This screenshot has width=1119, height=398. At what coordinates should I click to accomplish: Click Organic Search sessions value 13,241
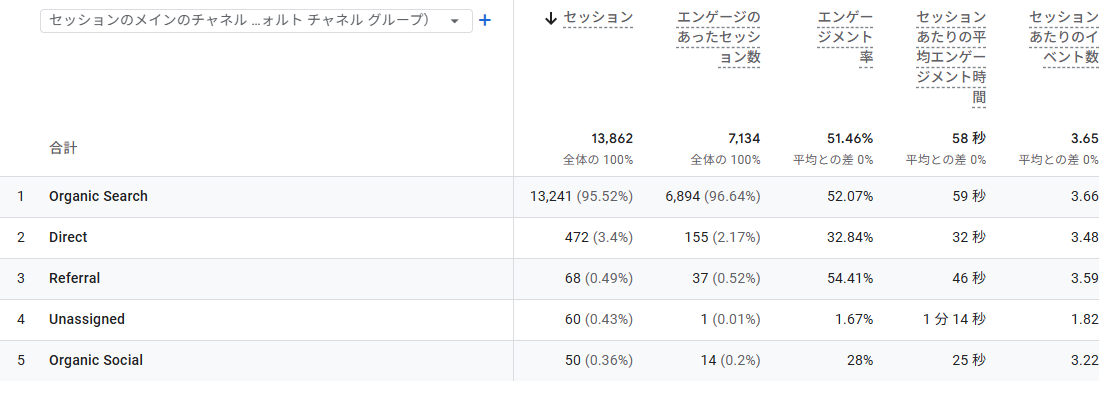(551, 196)
